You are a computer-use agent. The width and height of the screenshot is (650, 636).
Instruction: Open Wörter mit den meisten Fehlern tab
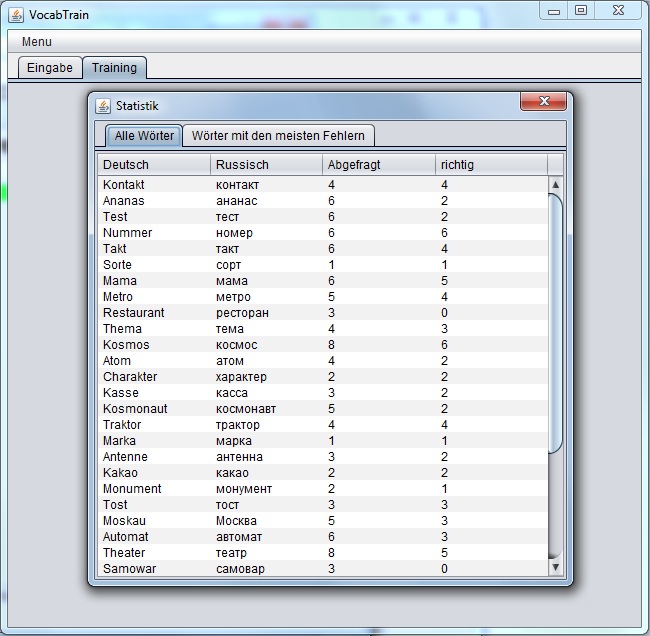tap(278, 136)
